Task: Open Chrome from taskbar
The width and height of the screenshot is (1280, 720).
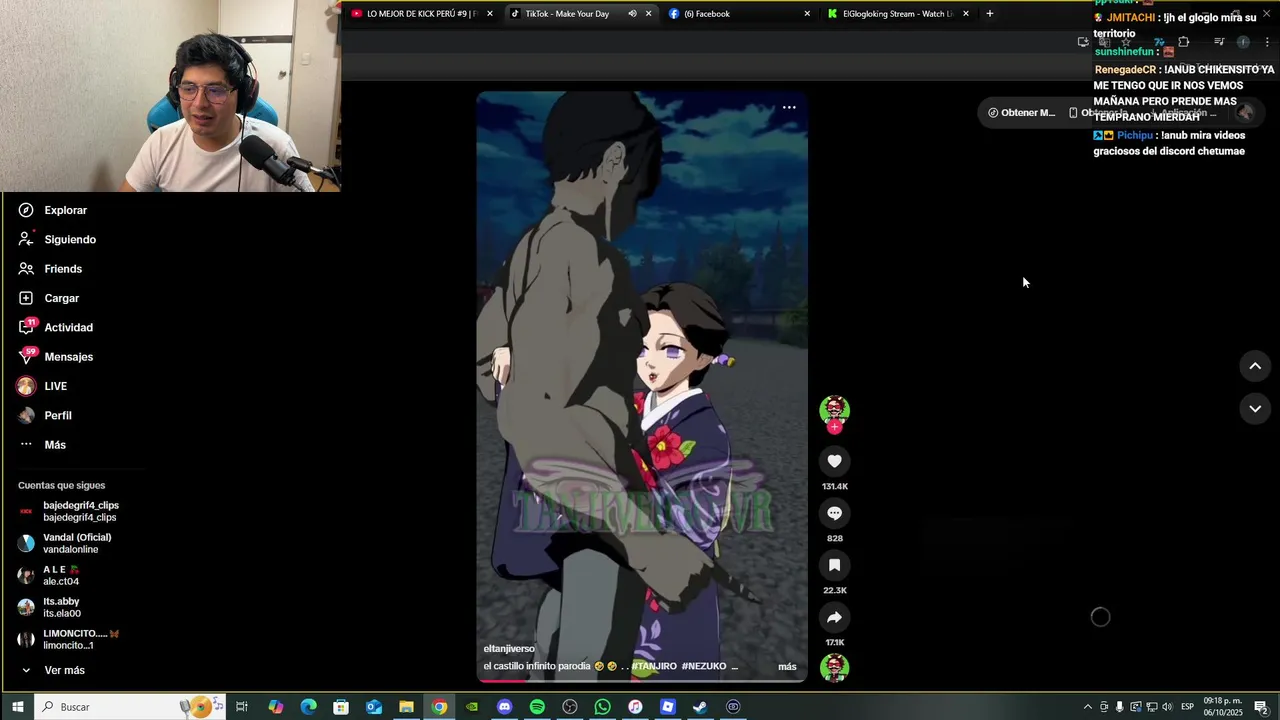Action: coord(439,707)
